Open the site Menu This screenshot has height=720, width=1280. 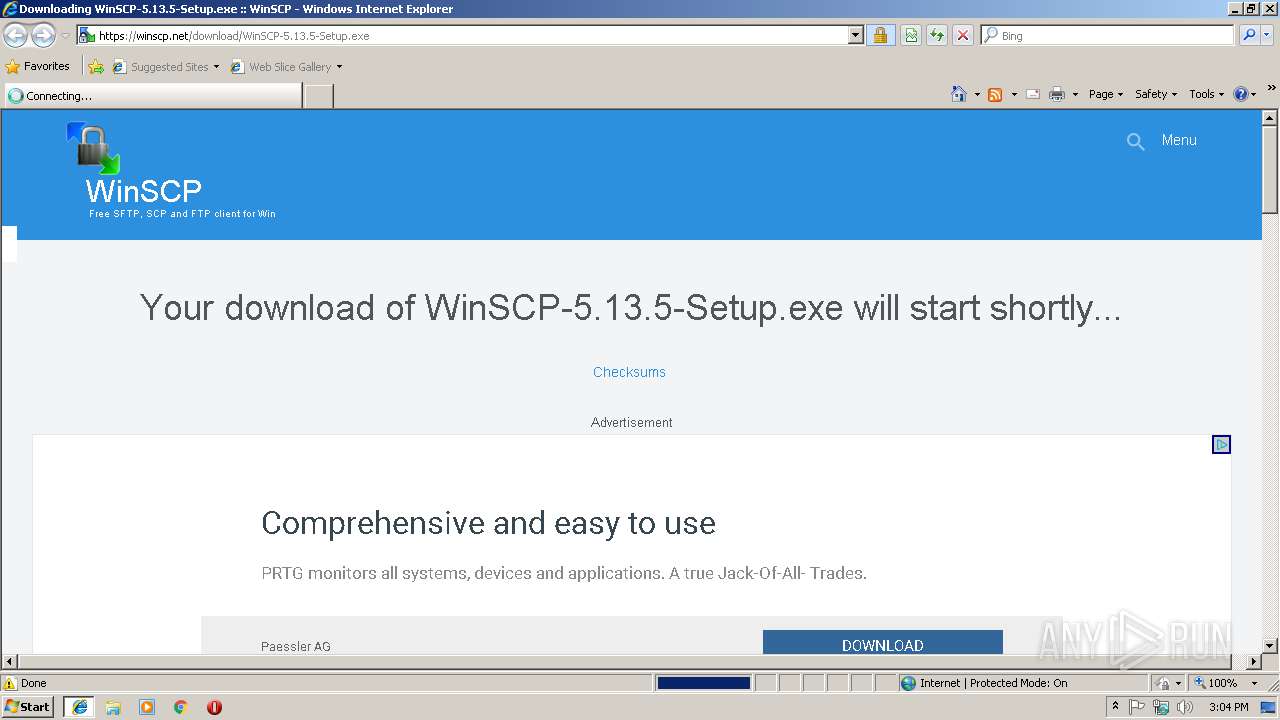(x=1179, y=140)
